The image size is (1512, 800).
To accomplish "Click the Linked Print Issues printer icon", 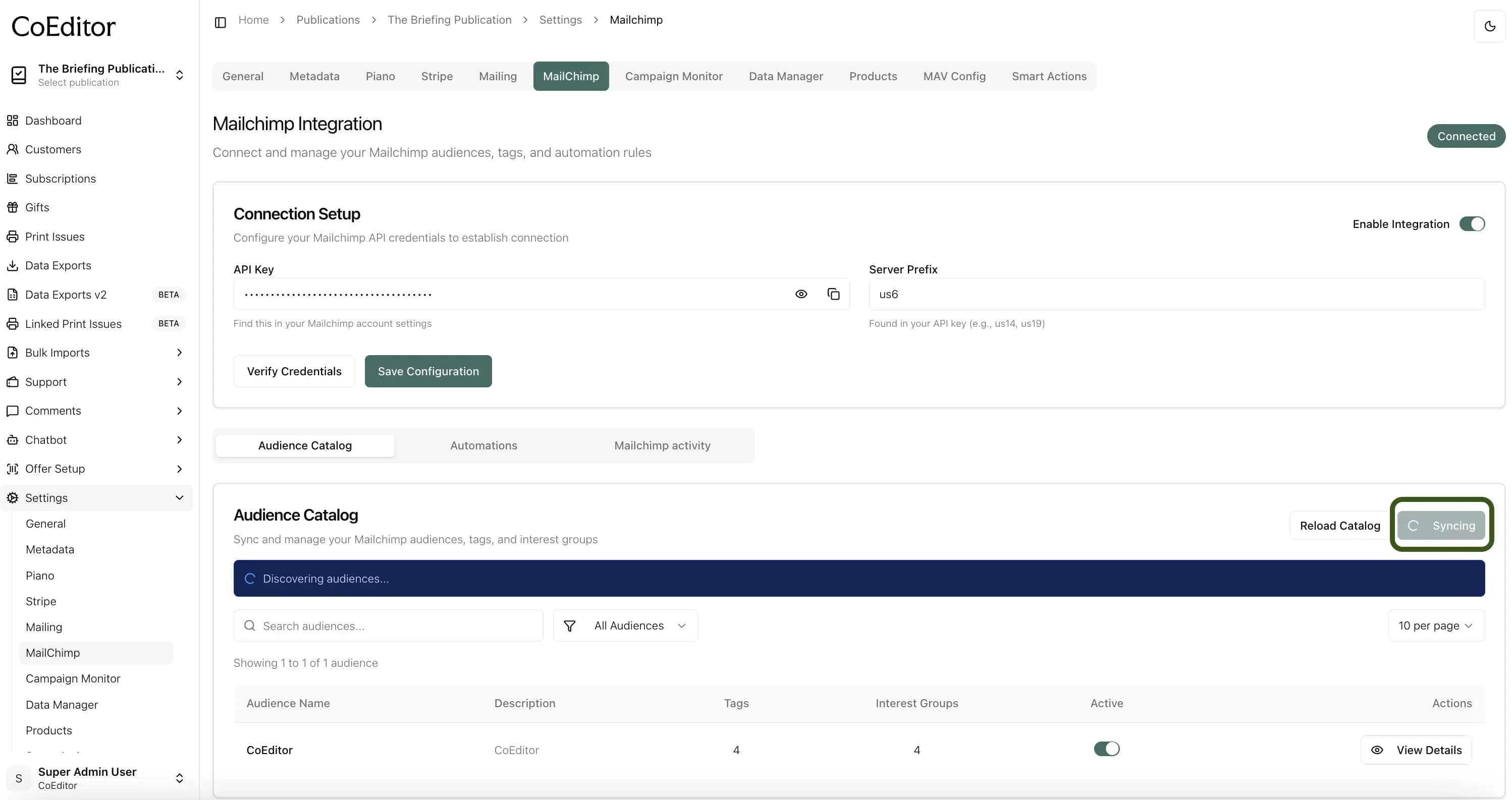I will tap(12, 324).
